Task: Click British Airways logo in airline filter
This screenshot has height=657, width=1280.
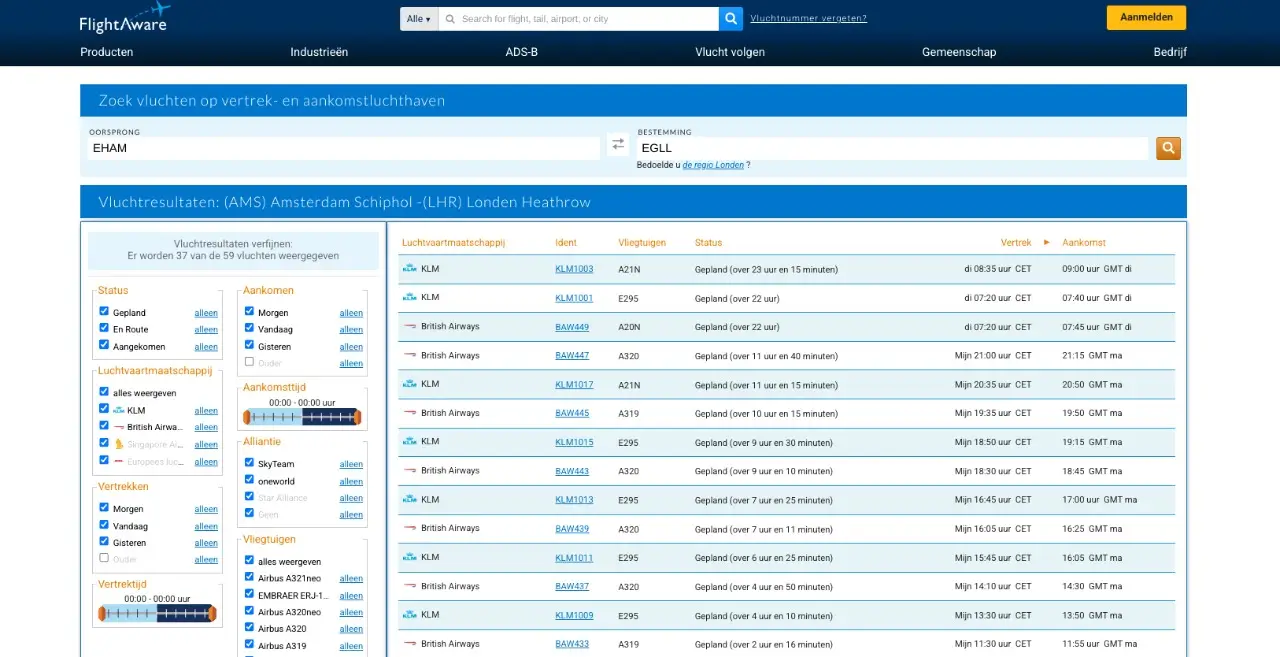Action: click(x=119, y=427)
